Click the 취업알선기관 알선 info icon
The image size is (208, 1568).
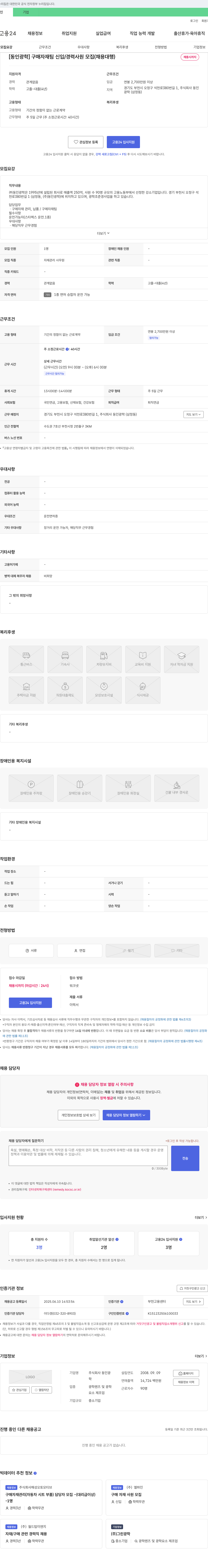coord(117,1239)
